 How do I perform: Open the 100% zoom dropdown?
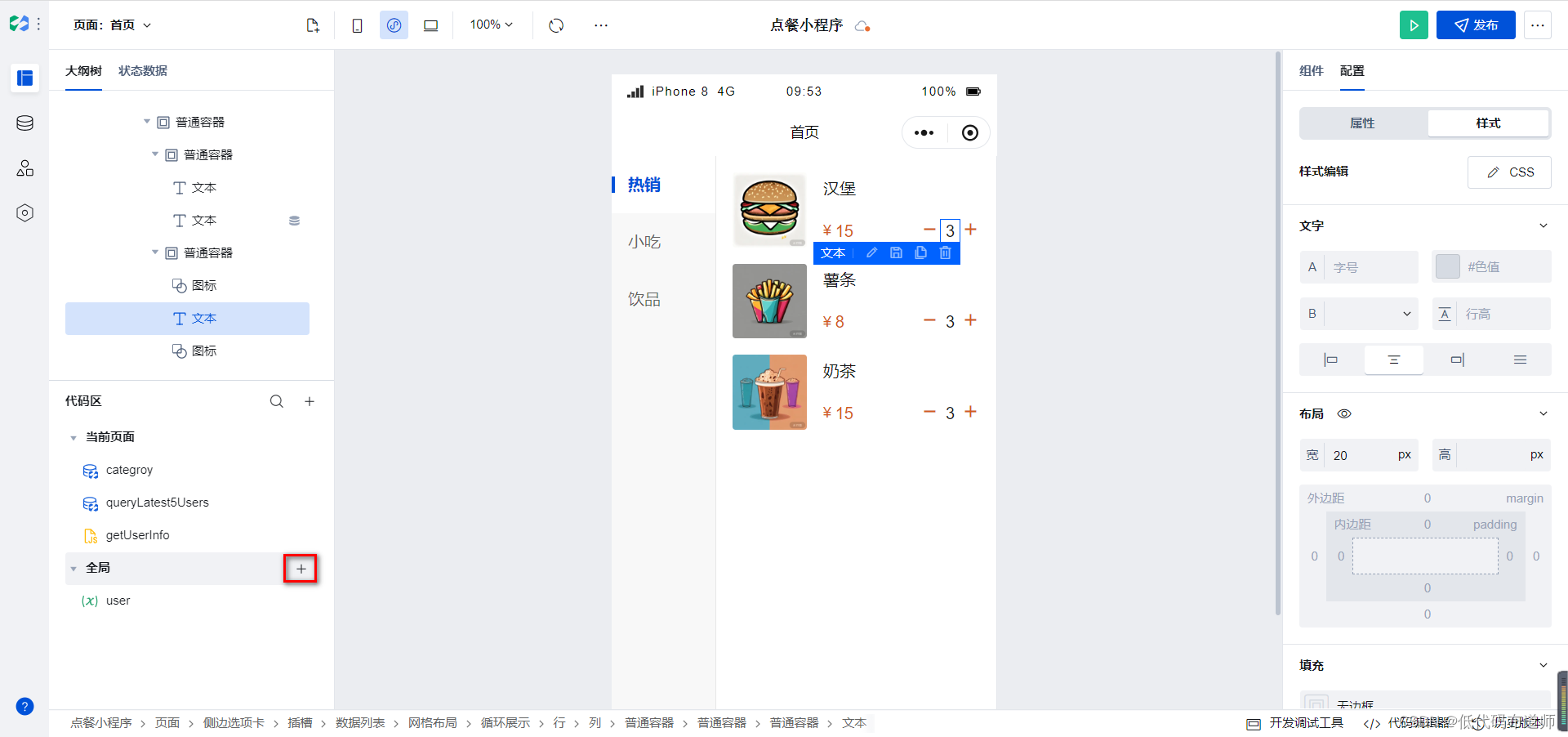point(492,25)
